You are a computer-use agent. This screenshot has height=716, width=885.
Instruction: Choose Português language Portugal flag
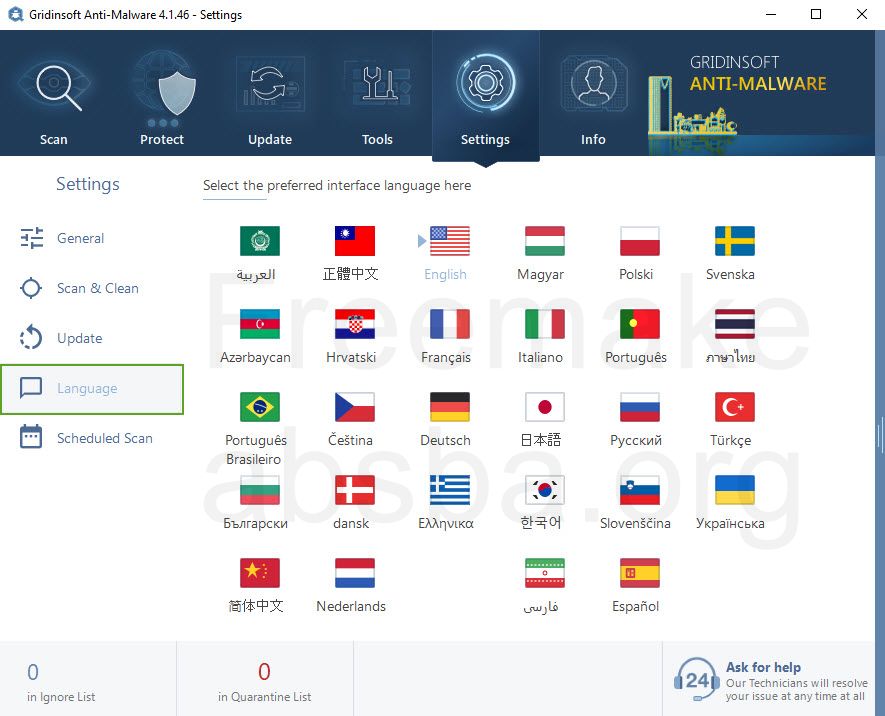(639, 324)
